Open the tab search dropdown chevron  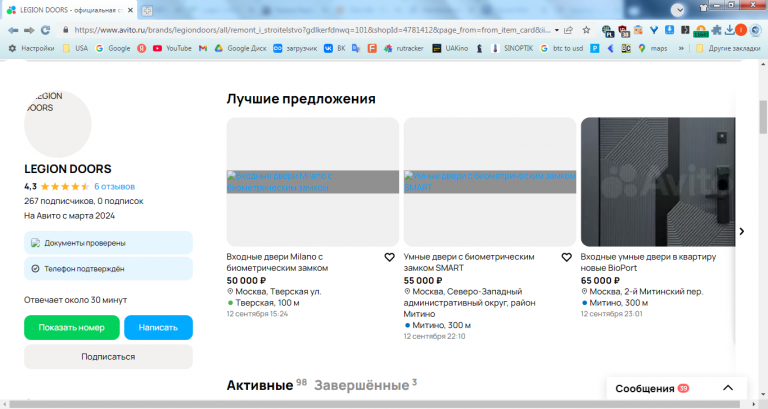coord(678,9)
